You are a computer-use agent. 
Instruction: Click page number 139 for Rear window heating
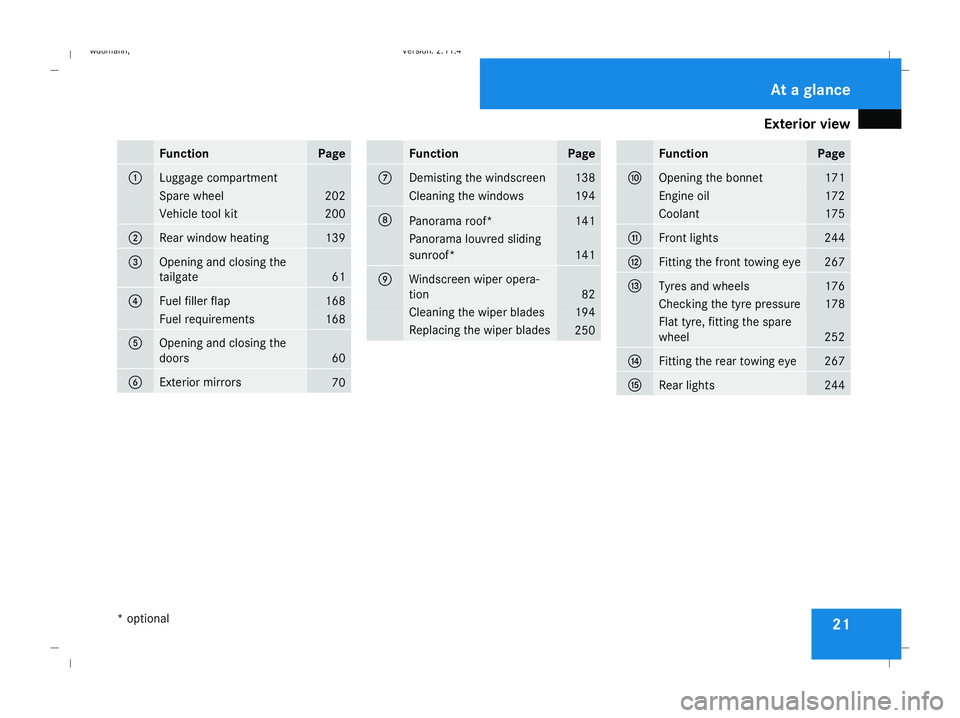point(336,238)
